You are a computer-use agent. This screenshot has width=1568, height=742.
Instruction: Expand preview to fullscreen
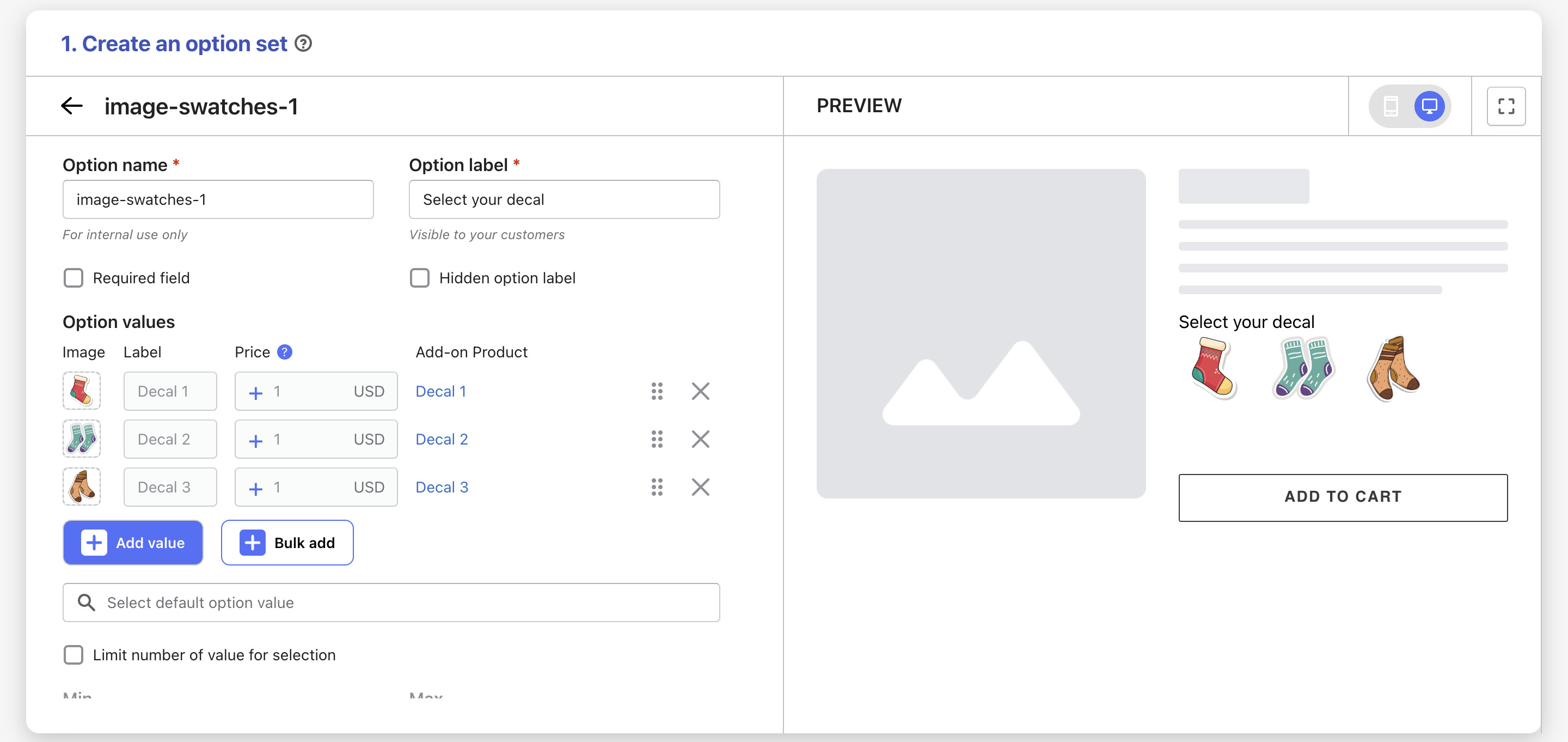(1505, 106)
